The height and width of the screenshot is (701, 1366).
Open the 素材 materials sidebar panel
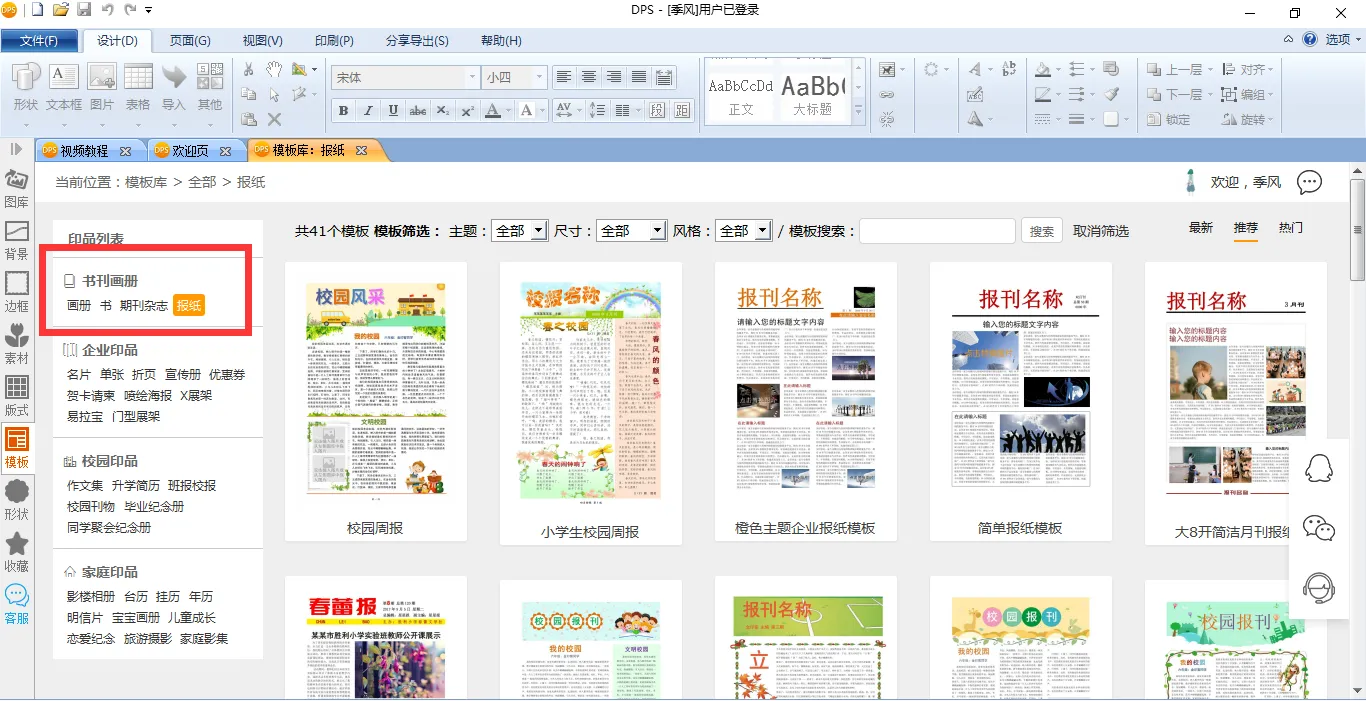(x=17, y=343)
